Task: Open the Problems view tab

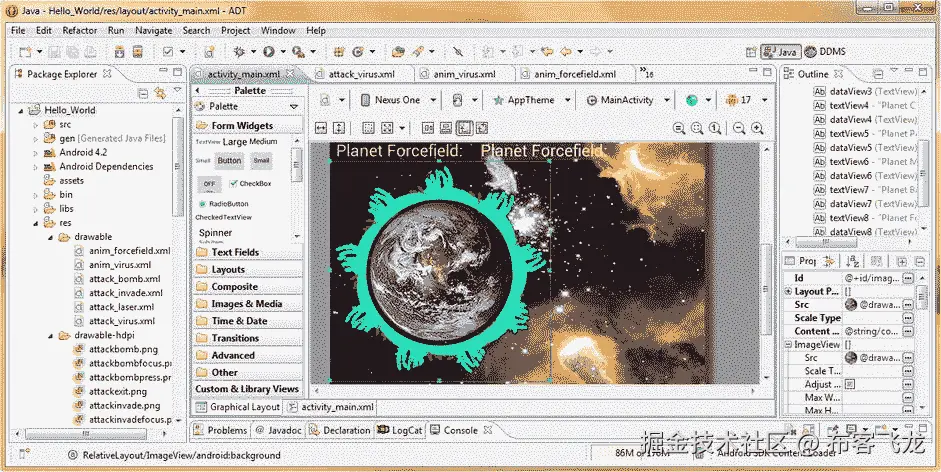Action: coord(220,430)
